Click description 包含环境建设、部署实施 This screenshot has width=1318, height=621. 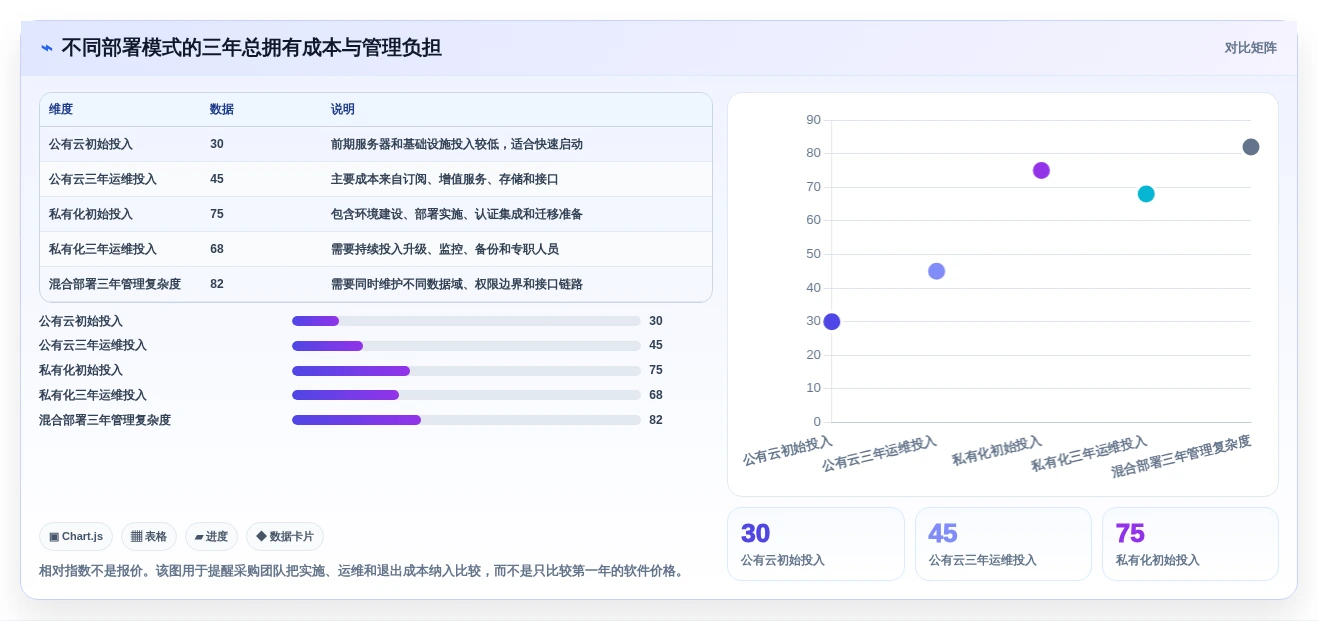point(457,214)
